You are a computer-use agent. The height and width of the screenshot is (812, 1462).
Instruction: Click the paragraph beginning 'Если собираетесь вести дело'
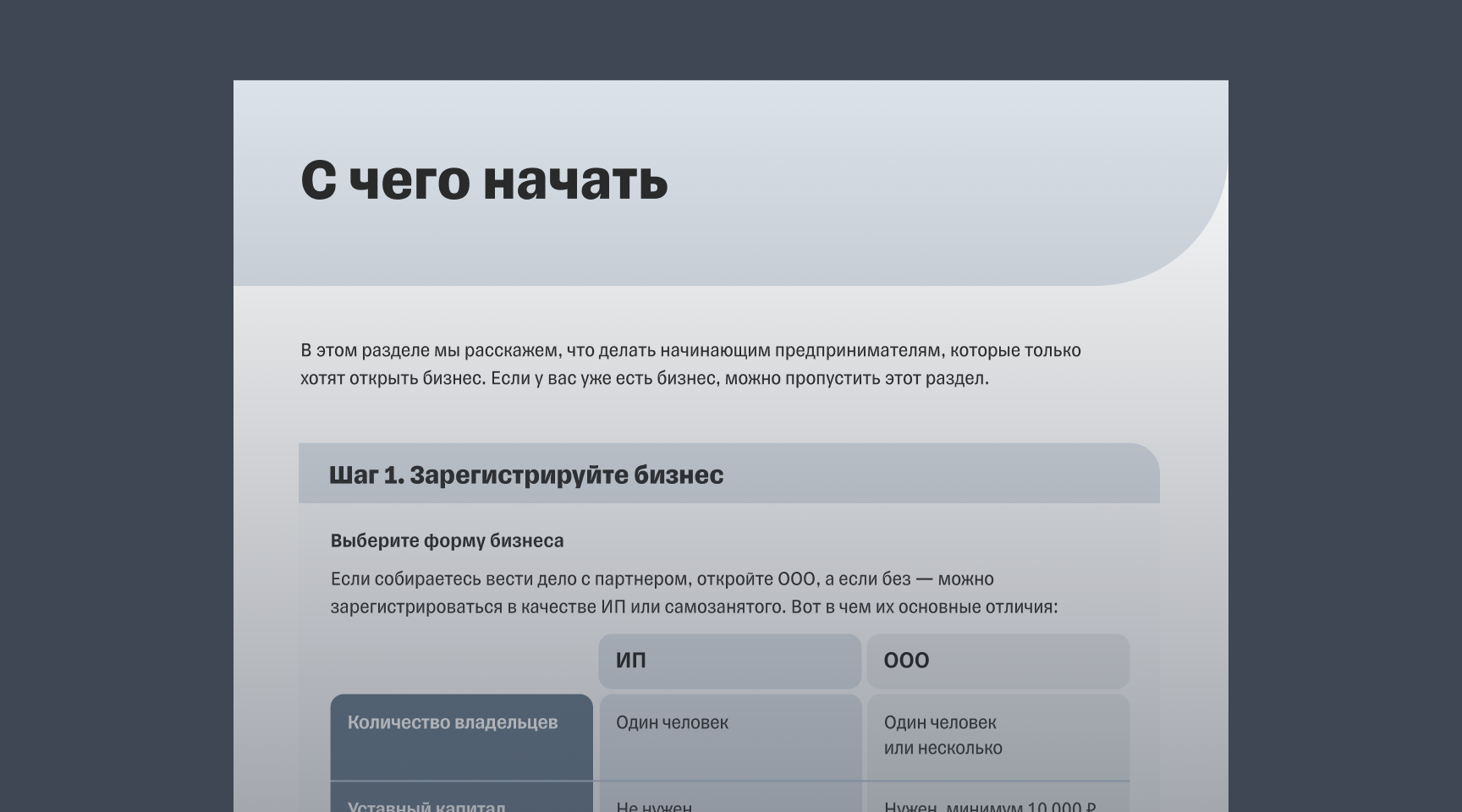point(694,593)
